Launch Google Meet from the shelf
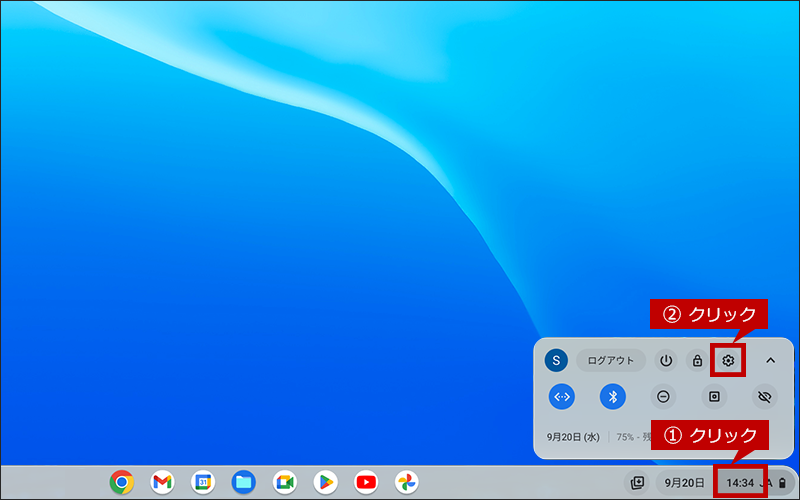Image resolution: width=800 pixels, height=500 pixels. coord(285,482)
